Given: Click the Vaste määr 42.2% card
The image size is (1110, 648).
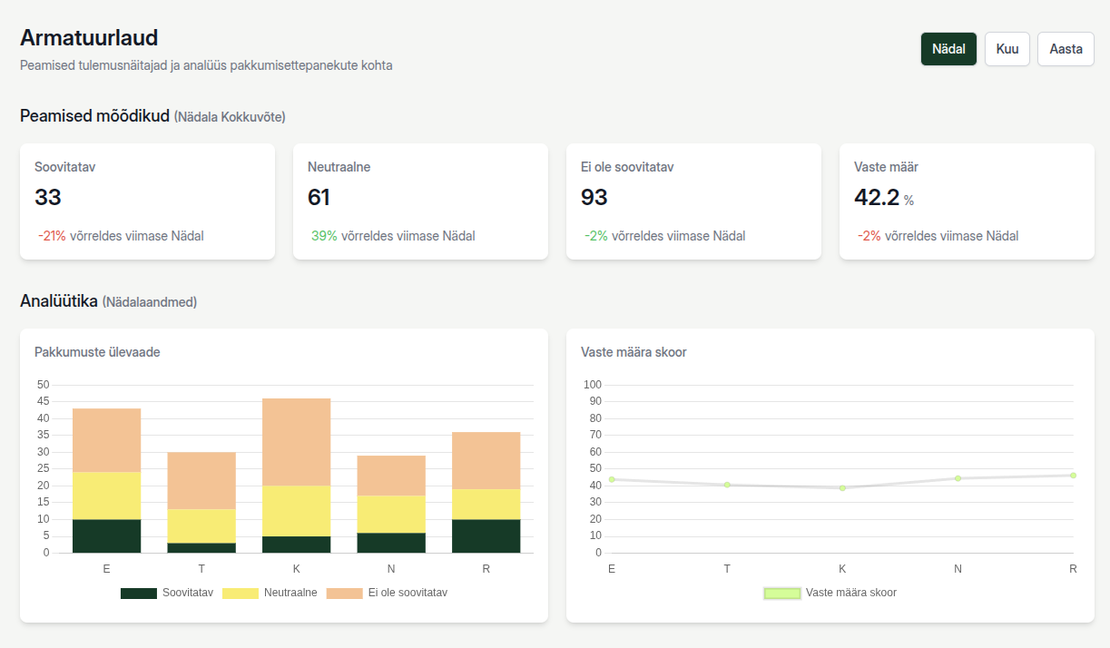Looking at the screenshot, I should click(966, 201).
